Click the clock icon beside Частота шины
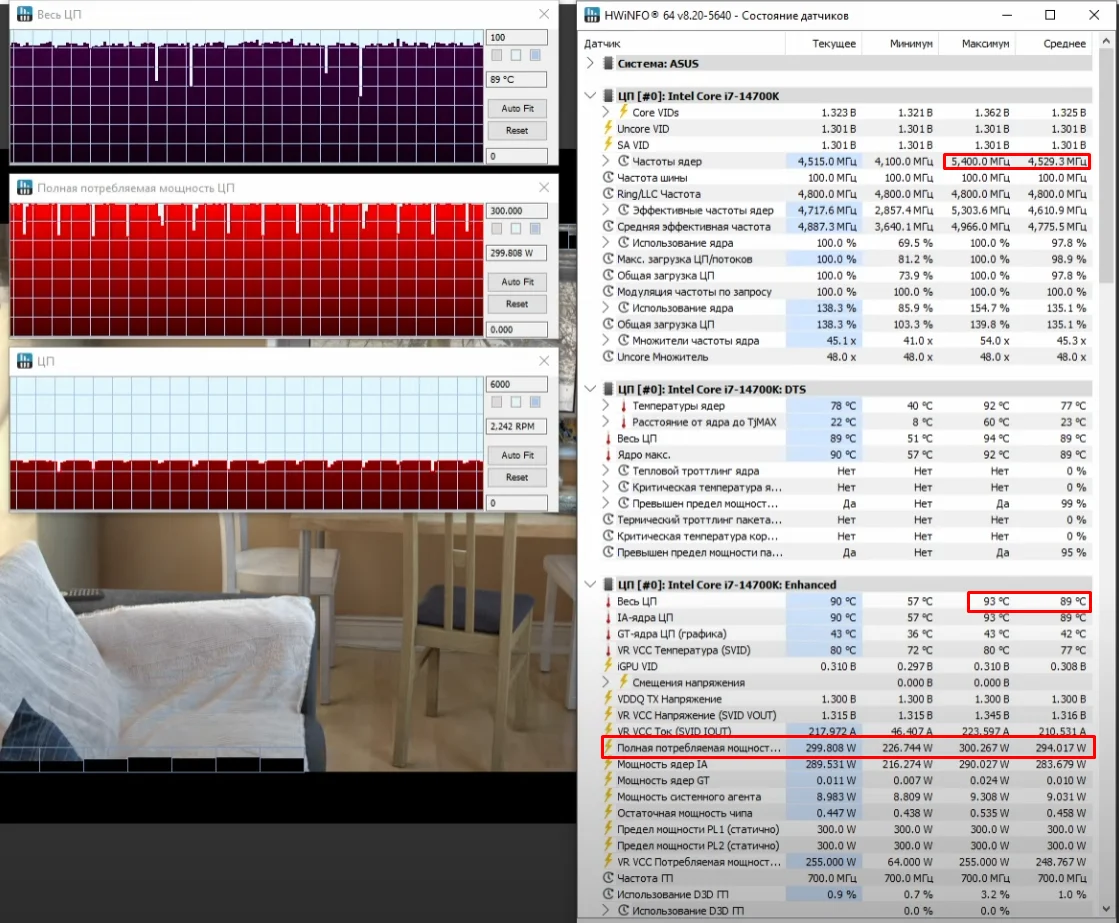The width and height of the screenshot is (1119, 923). click(x=608, y=178)
